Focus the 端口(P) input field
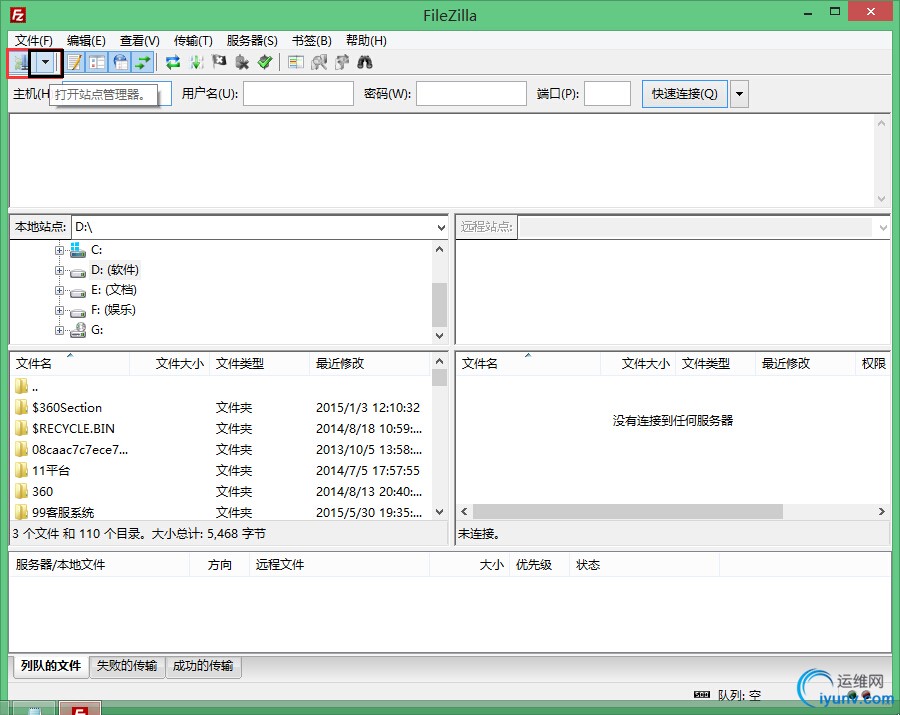 click(x=607, y=94)
